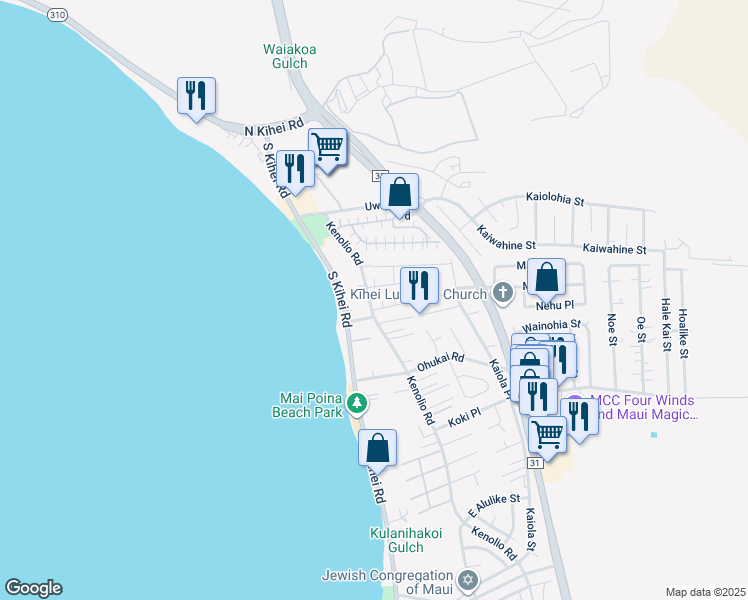Viewport: 748px width, 600px height.
Task: Click the E Alulike St label
Action: tap(494, 505)
